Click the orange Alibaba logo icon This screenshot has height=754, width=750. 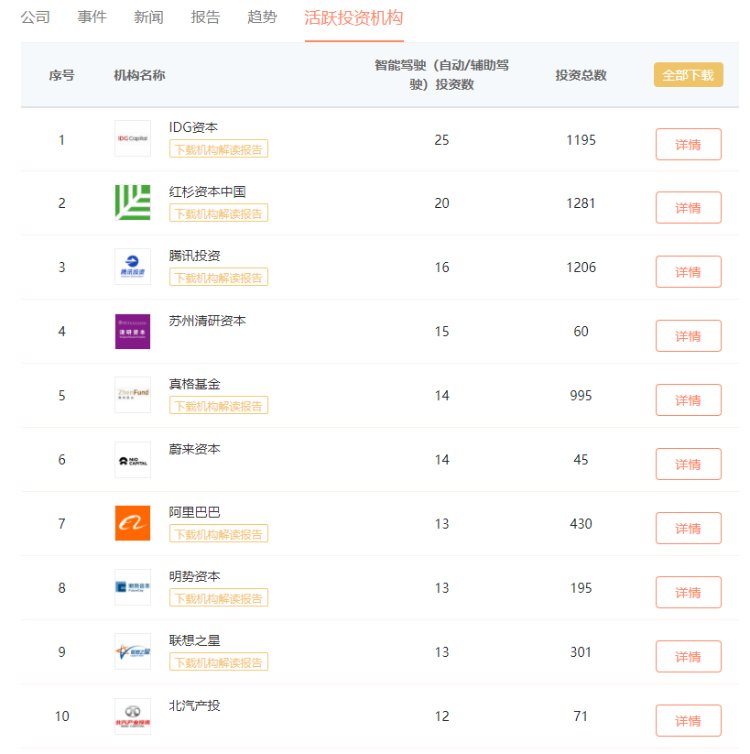click(132, 523)
